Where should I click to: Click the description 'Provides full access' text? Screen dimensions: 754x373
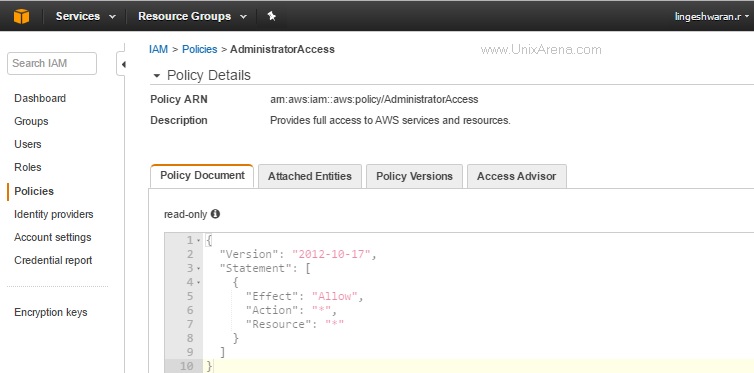[390, 120]
